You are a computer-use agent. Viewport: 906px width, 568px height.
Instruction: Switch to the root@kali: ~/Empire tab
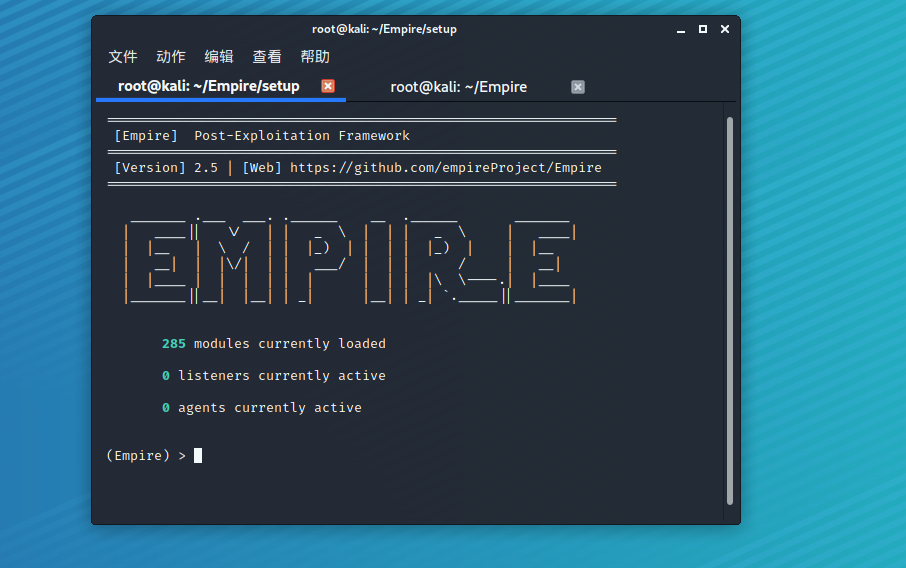[x=458, y=87]
